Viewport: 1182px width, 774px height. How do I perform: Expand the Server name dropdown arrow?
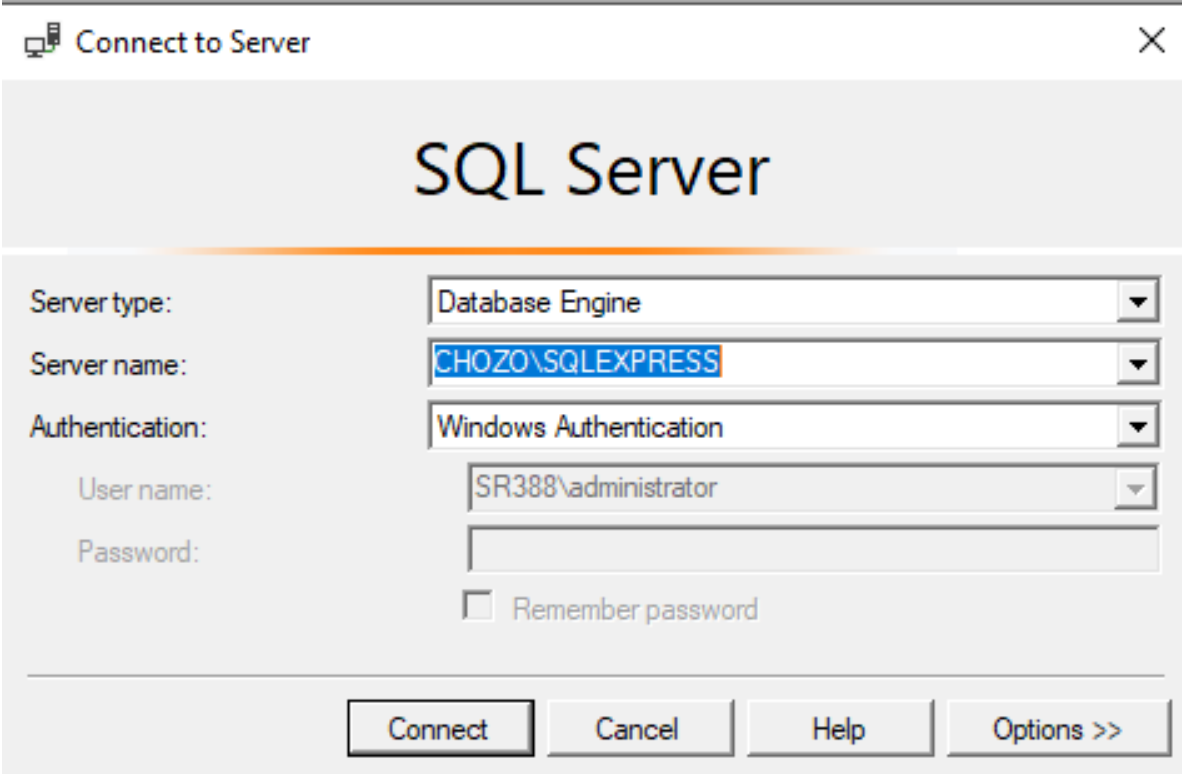[x=1135, y=364]
